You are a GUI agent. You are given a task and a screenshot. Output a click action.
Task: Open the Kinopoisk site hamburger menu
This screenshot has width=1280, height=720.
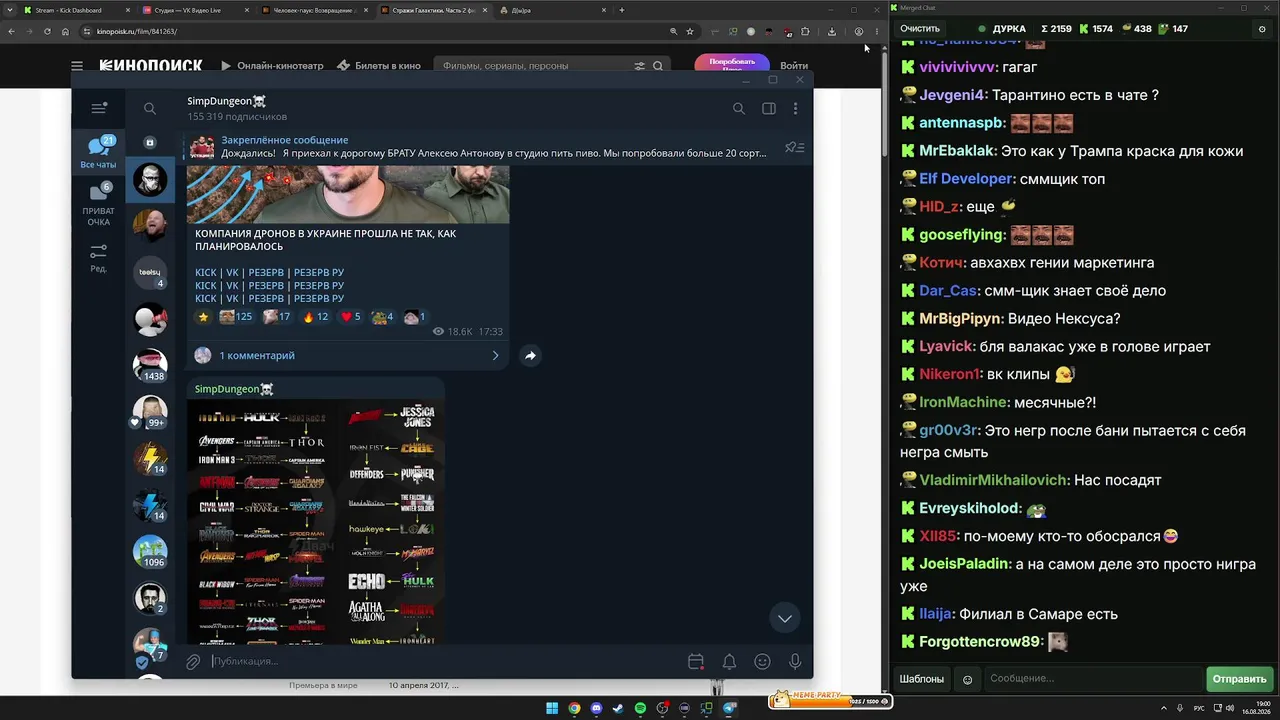pyautogui.click(x=77, y=66)
